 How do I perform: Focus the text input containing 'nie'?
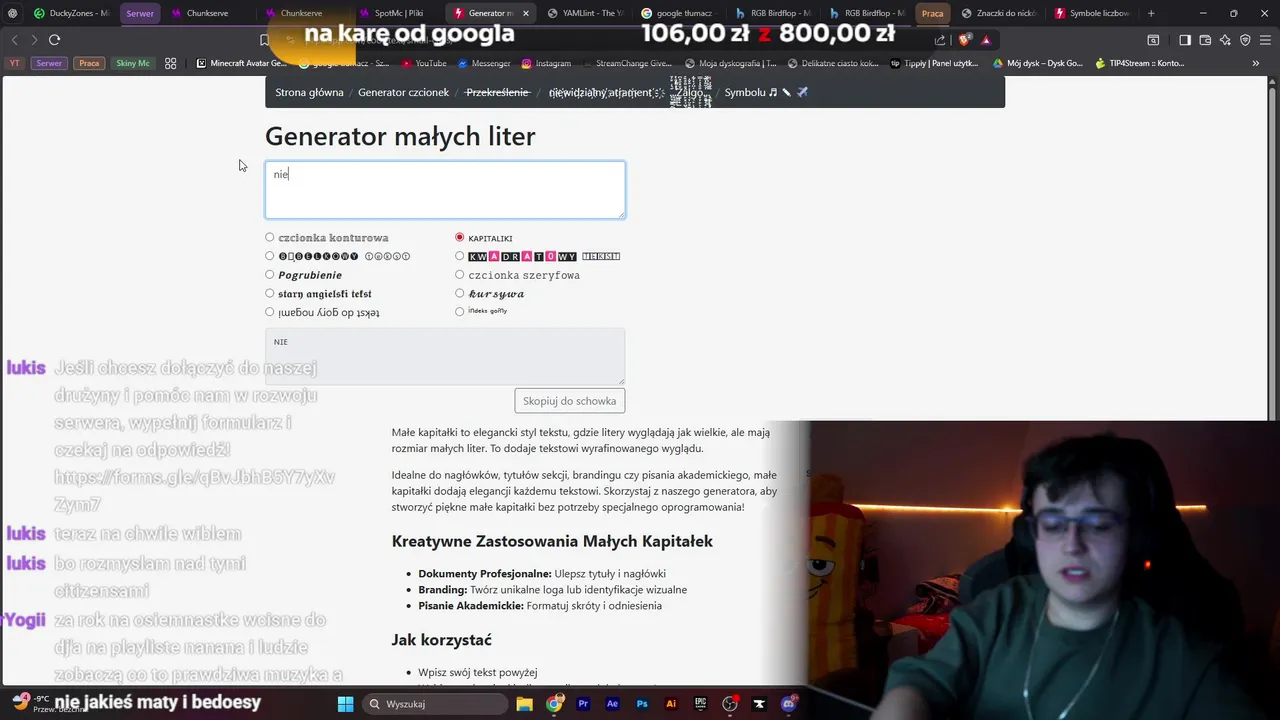point(445,190)
